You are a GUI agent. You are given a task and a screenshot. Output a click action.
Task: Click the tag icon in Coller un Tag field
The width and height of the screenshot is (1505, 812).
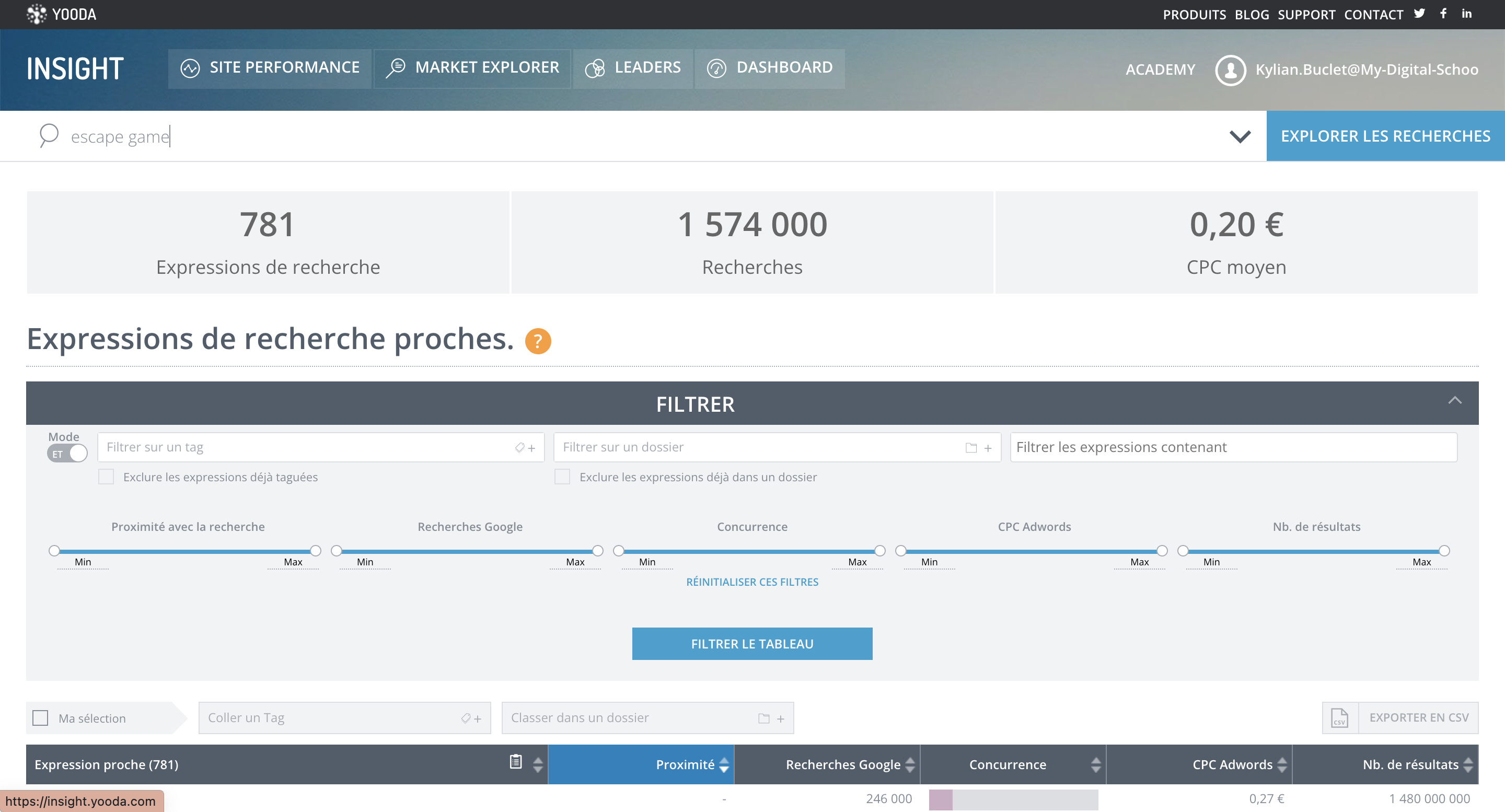(466, 718)
